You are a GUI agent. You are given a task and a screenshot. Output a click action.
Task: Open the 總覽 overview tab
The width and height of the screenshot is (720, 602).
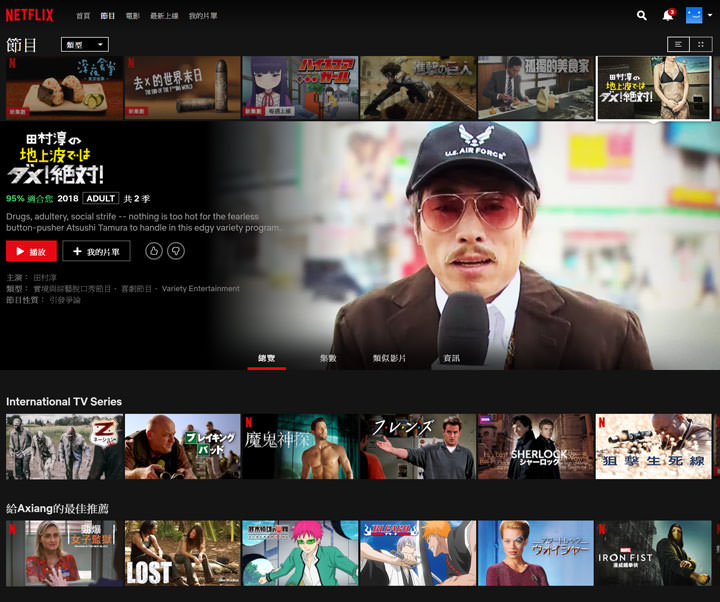tap(266, 358)
